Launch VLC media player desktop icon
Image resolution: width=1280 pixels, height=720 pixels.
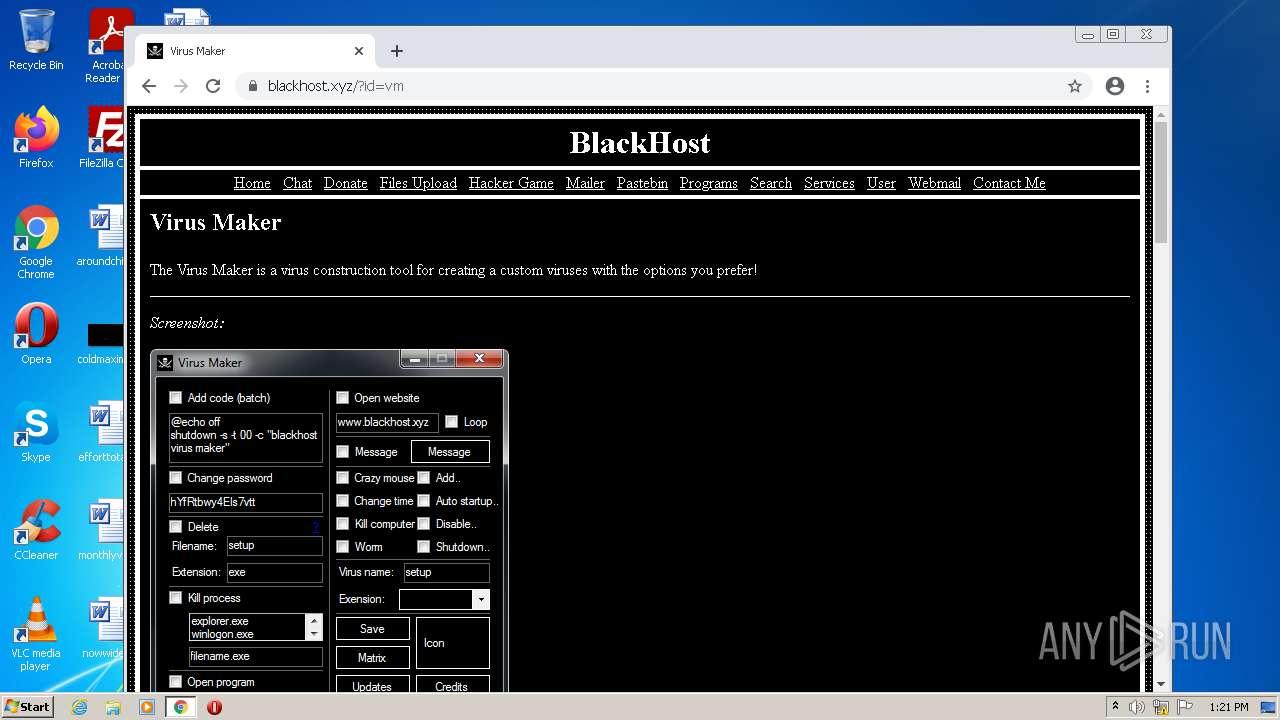(x=35, y=635)
